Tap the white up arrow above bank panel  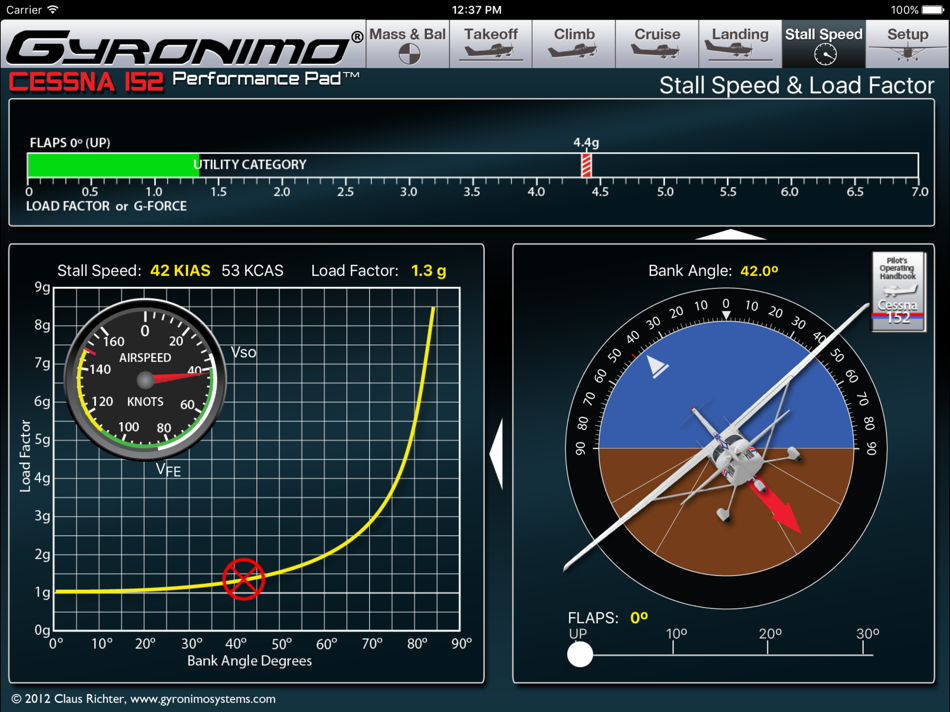[731, 235]
